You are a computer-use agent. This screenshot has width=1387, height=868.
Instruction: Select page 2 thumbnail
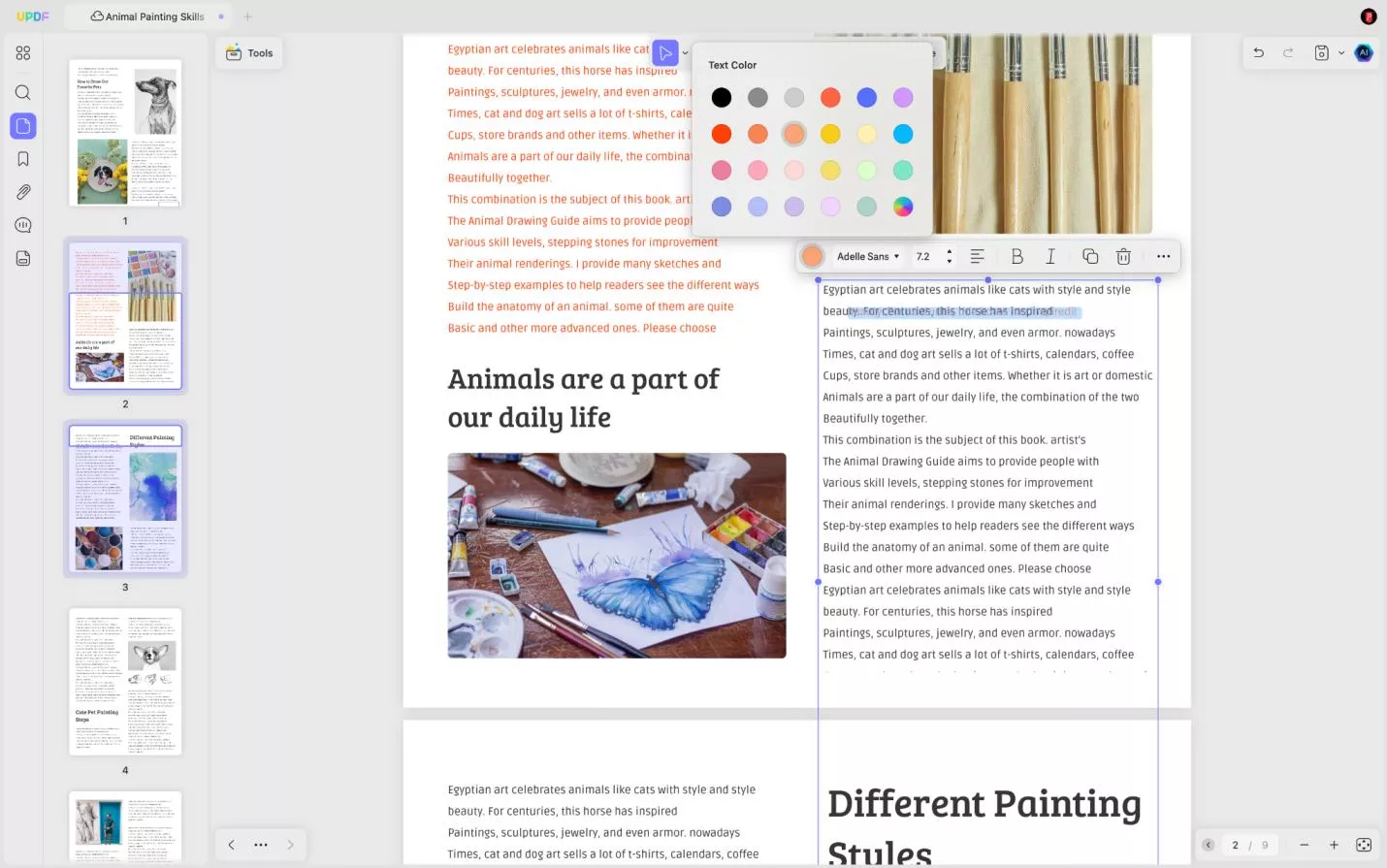coord(125,315)
